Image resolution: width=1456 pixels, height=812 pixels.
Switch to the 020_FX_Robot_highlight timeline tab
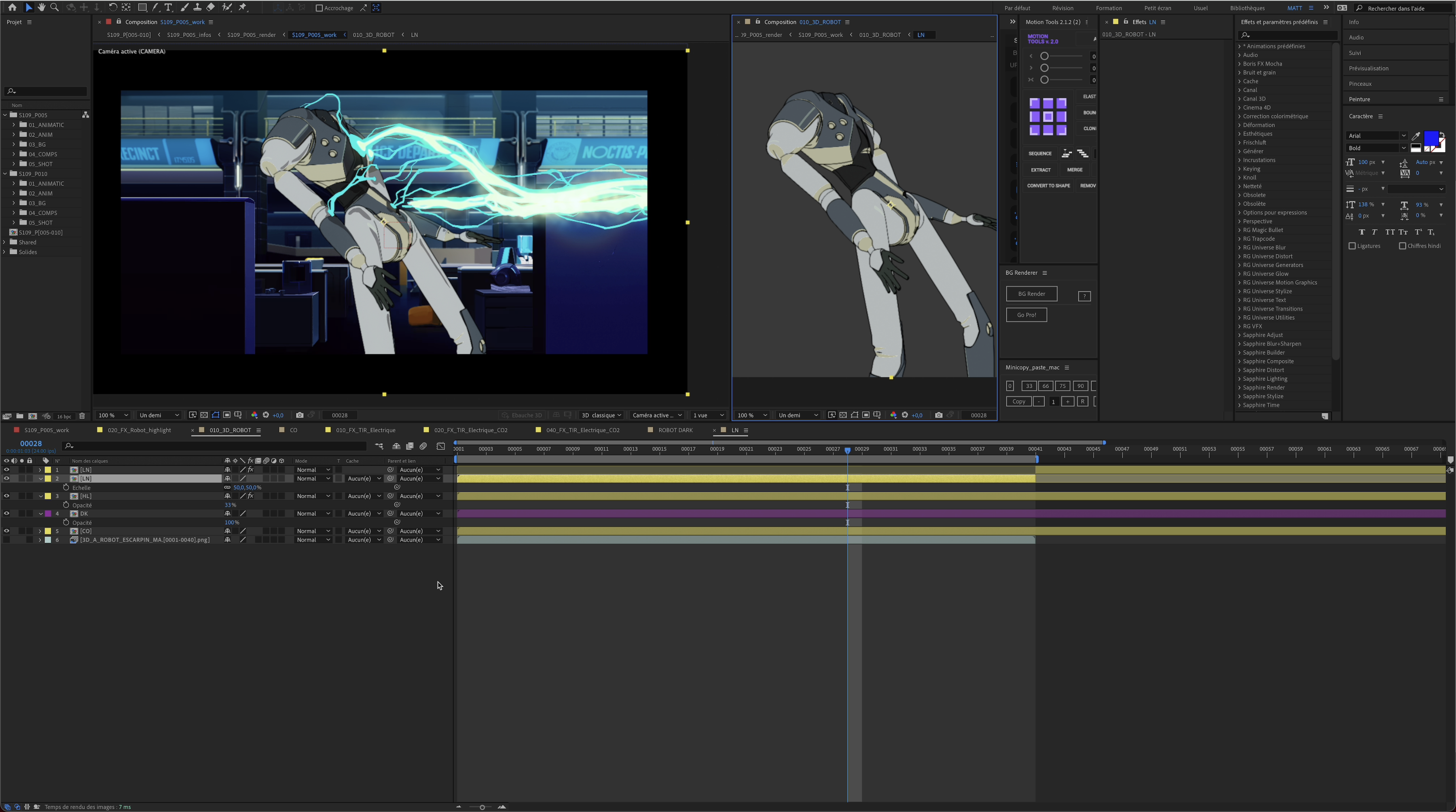pyautogui.click(x=139, y=430)
